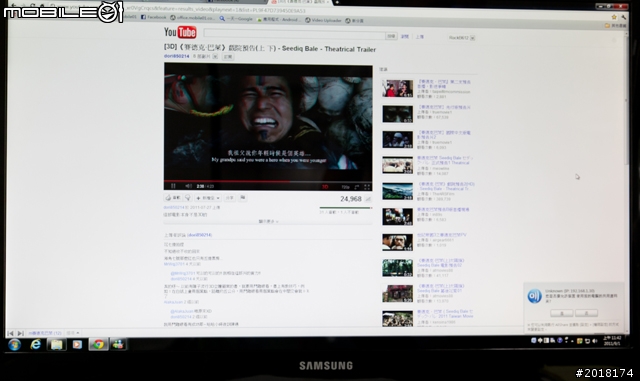The image size is (640, 381).
Task: Click the YouTube search field
Action: pos(294,34)
